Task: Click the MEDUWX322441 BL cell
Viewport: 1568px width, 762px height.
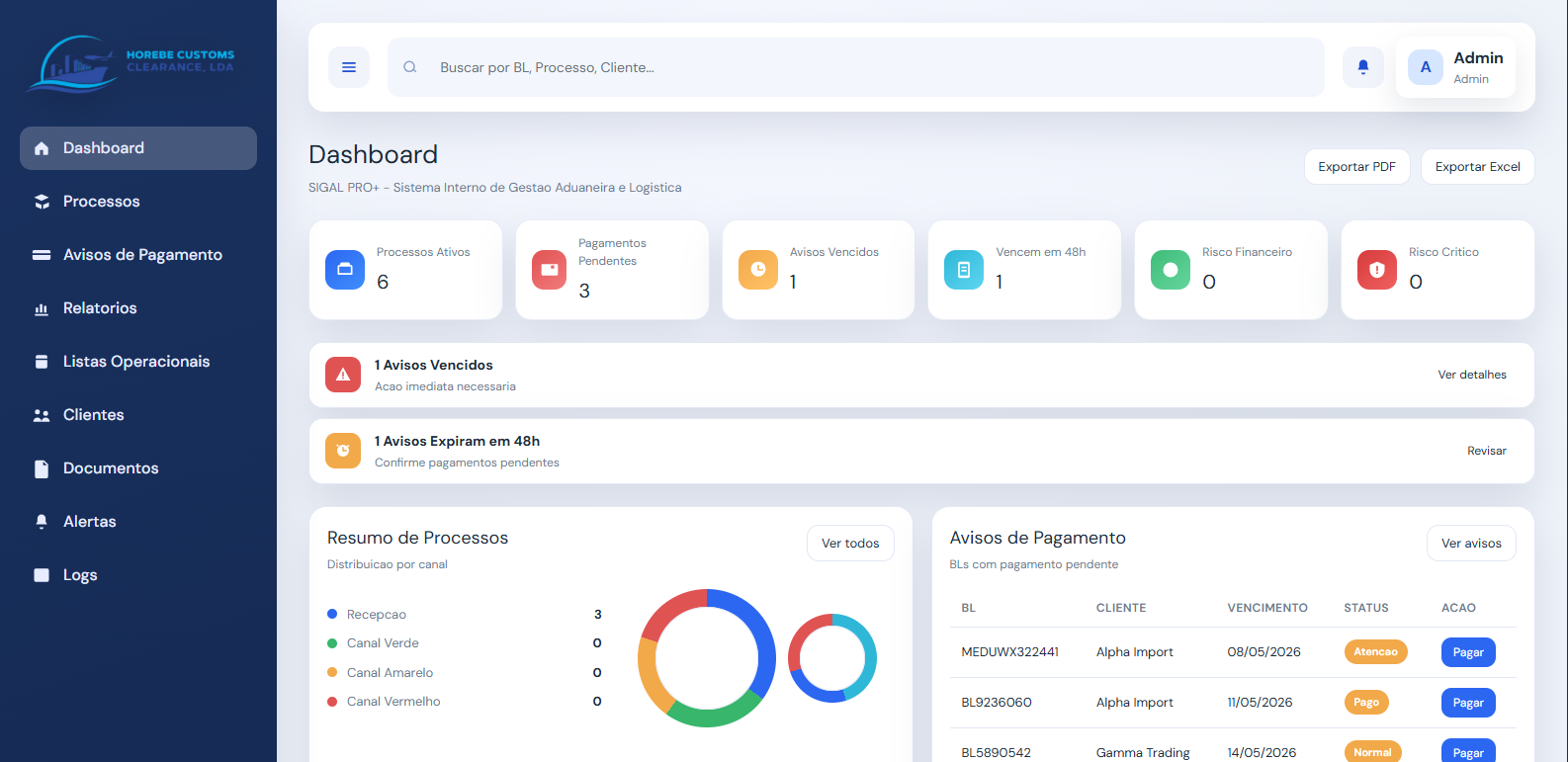Action: [x=1009, y=652]
